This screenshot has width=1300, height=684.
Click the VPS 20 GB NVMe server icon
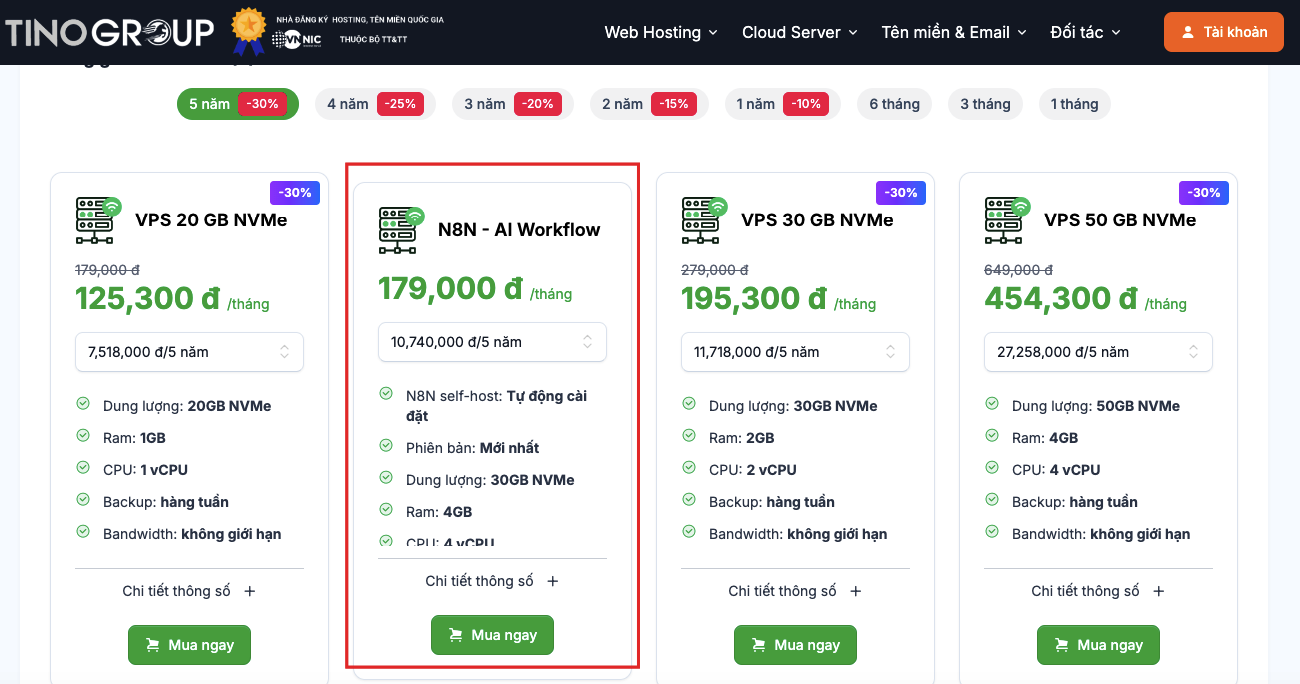98,220
